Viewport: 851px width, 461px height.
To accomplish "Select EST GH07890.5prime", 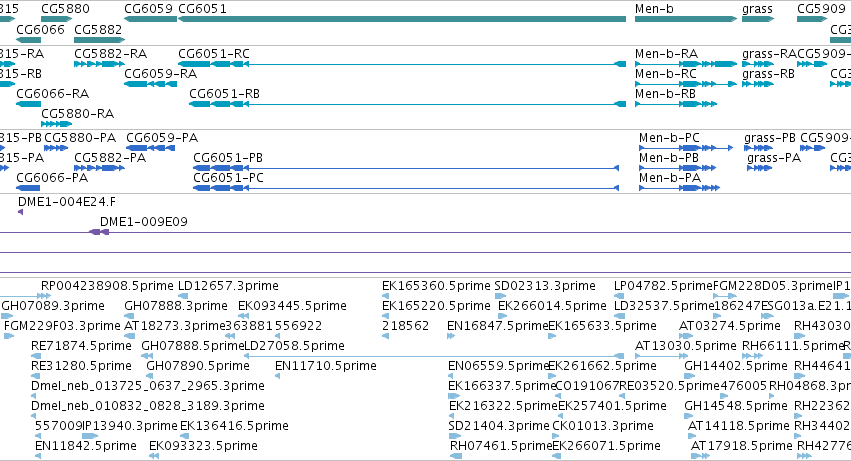I will [x=198, y=367].
